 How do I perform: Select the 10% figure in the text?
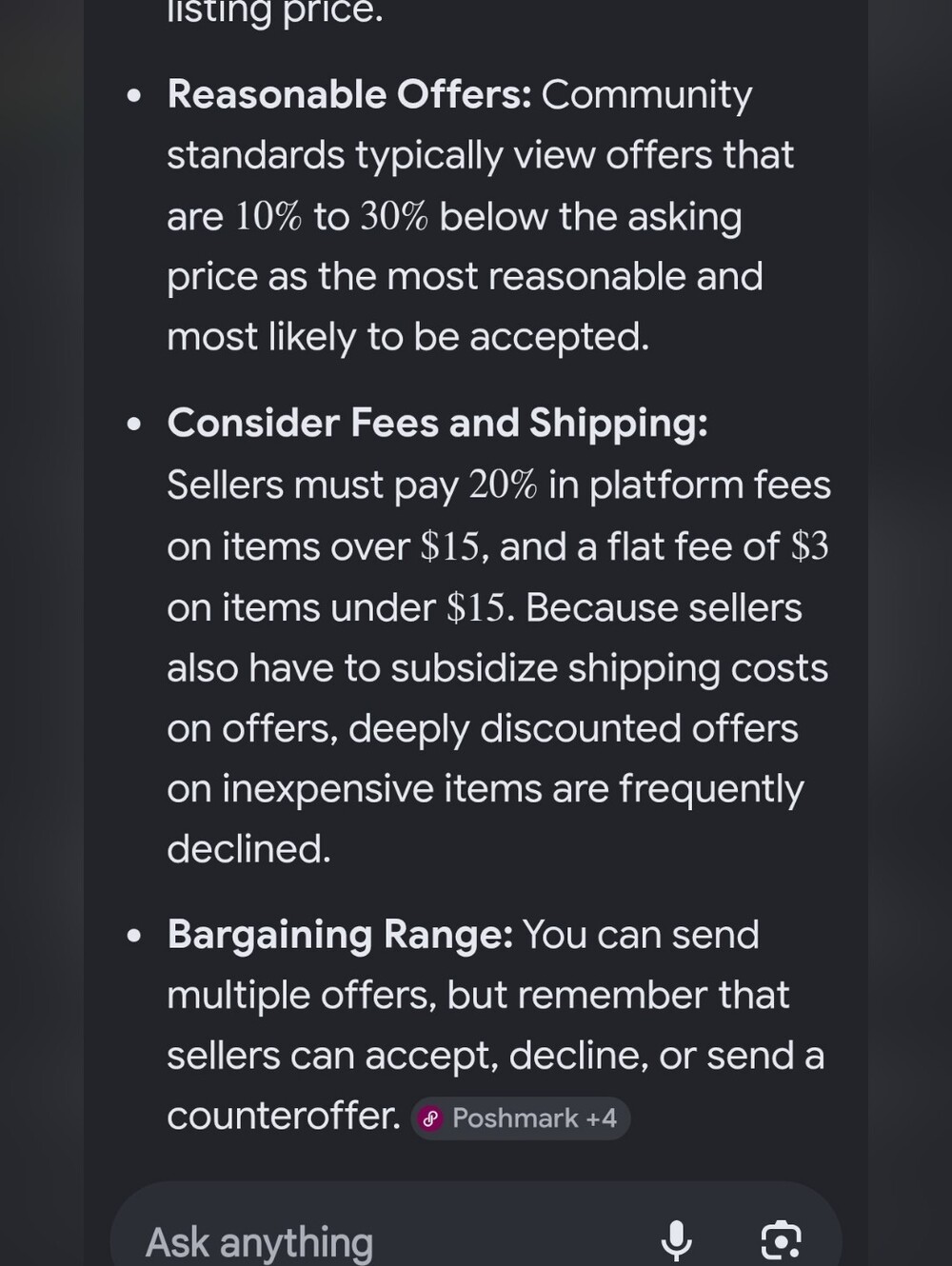268,217
